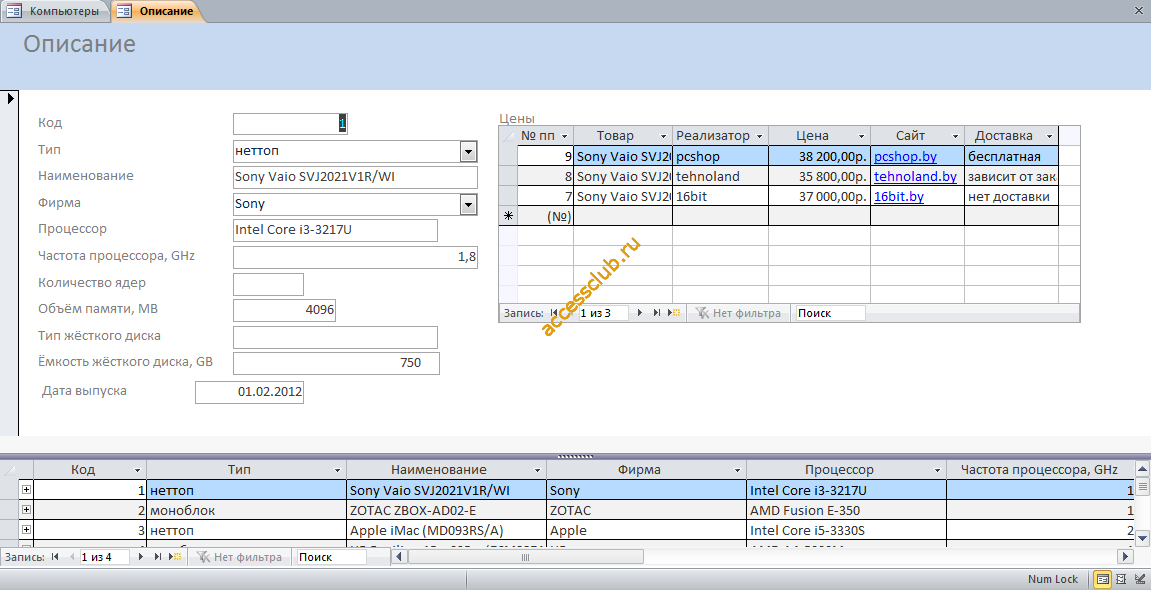The image size is (1157, 616).
Task: Click the Количество ядер empty field
Action: click(x=268, y=284)
